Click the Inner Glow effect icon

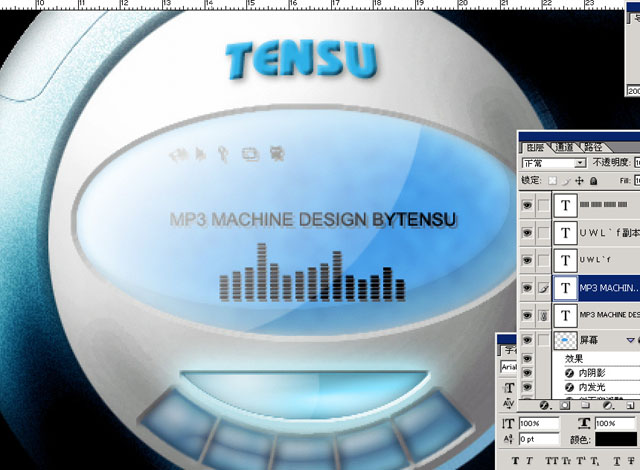pos(569,387)
